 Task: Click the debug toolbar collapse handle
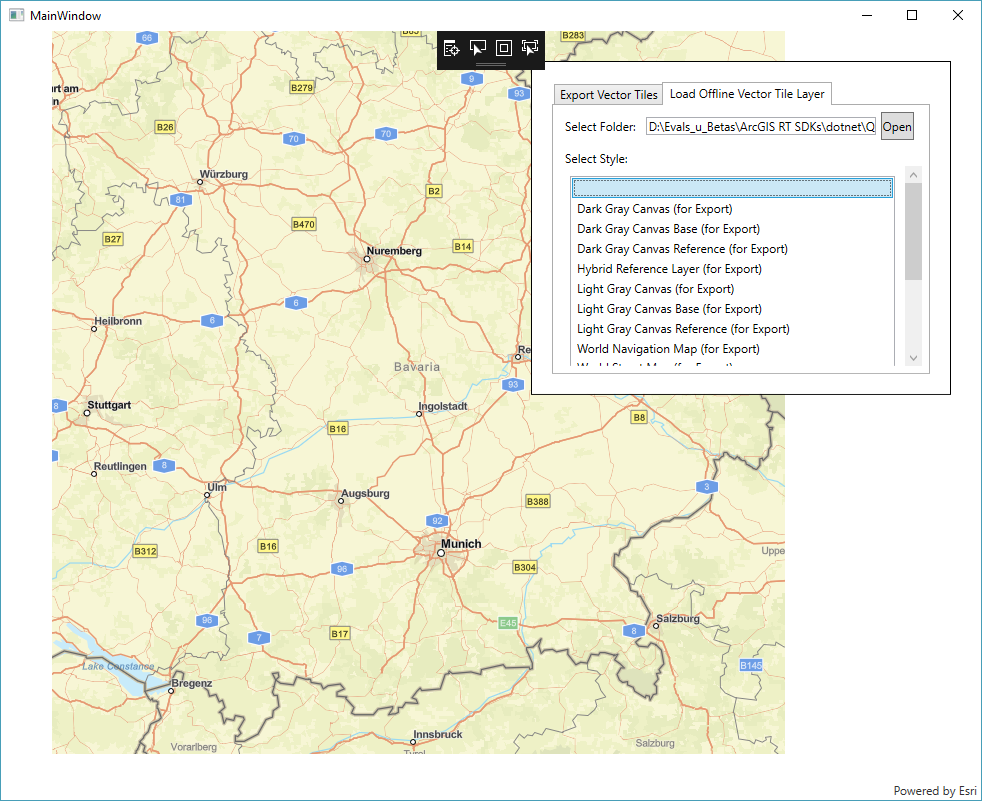pos(491,64)
